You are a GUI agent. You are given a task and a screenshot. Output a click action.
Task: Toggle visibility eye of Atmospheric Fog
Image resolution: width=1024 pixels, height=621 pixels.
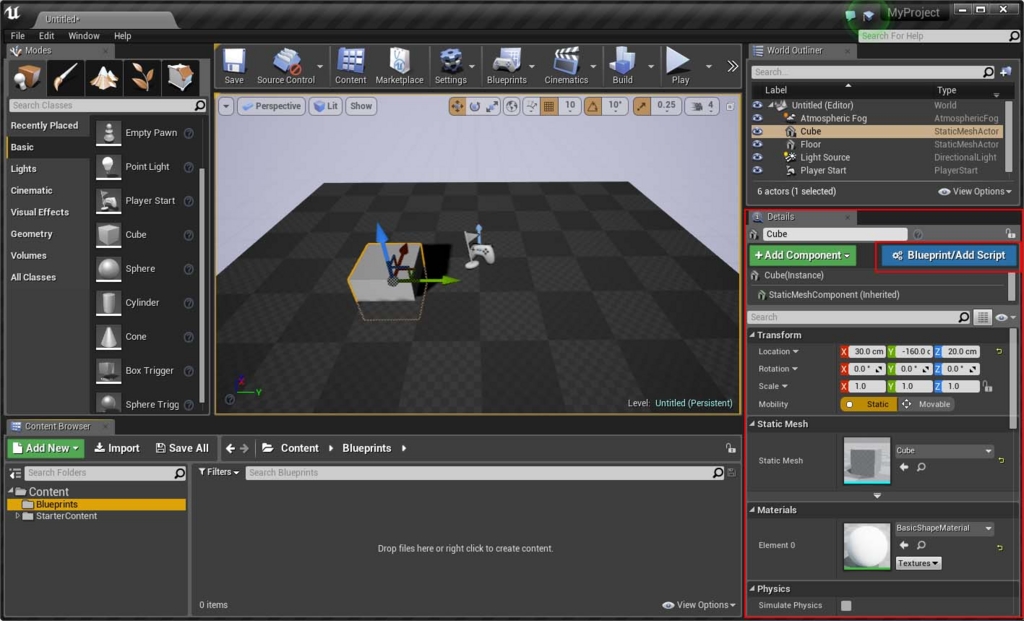pyautogui.click(x=757, y=118)
